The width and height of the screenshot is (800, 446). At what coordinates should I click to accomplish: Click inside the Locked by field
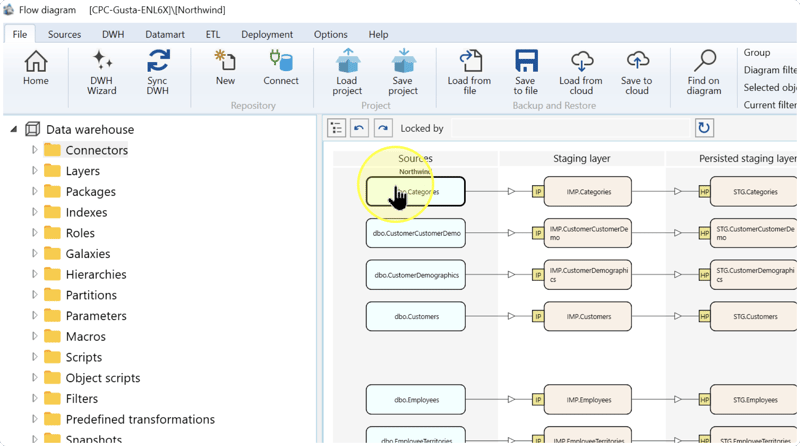570,128
